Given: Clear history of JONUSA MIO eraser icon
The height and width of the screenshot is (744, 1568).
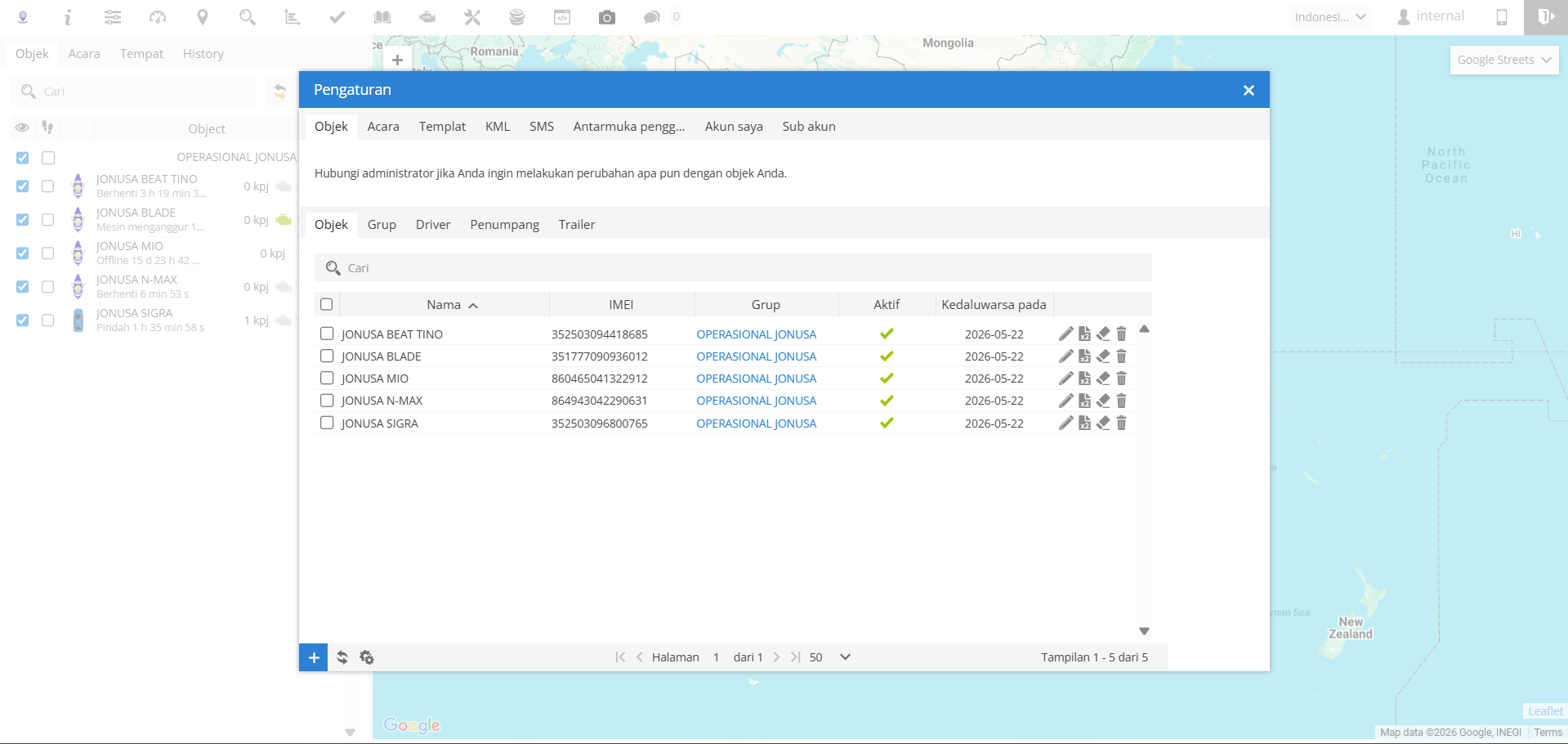Looking at the screenshot, I should pyautogui.click(x=1103, y=379).
